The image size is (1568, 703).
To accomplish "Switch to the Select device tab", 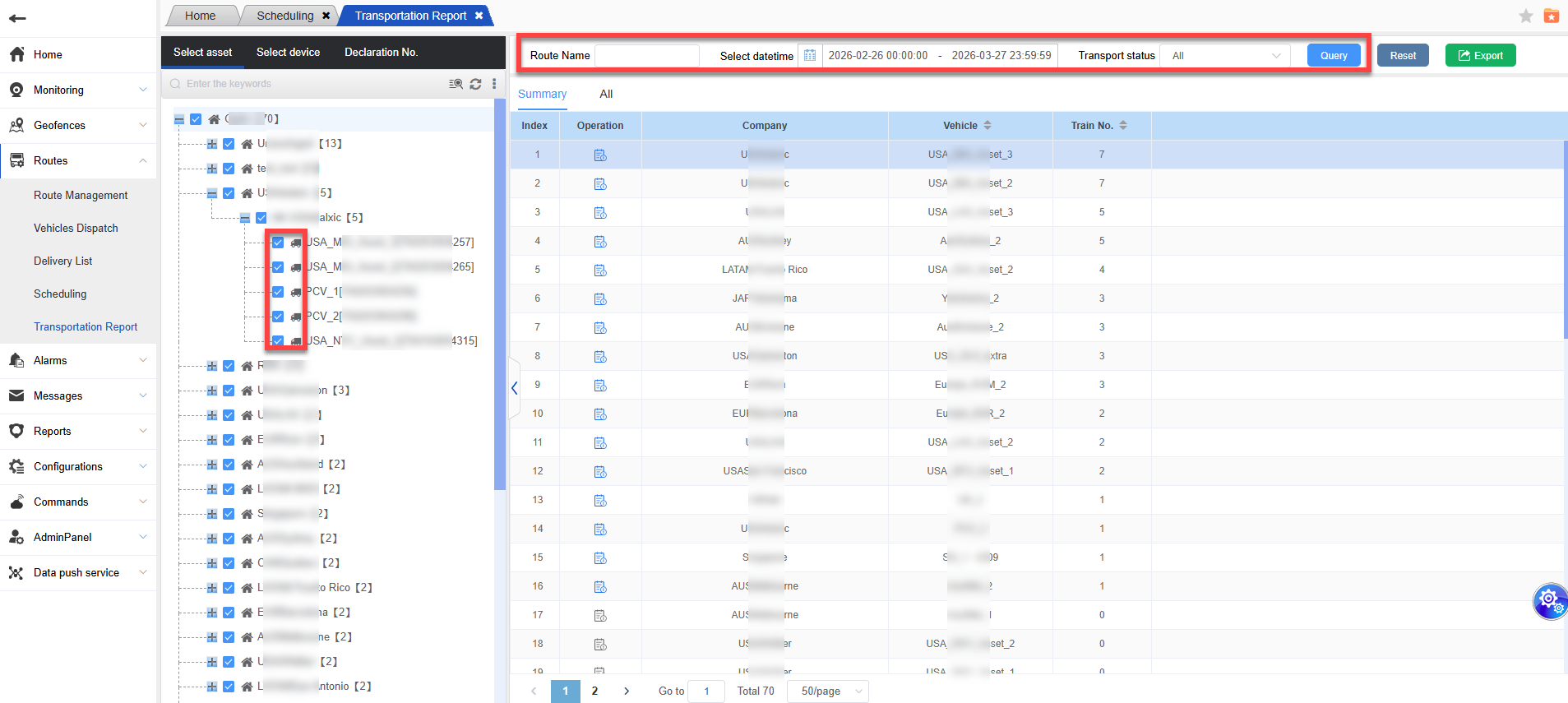I will [x=288, y=53].
